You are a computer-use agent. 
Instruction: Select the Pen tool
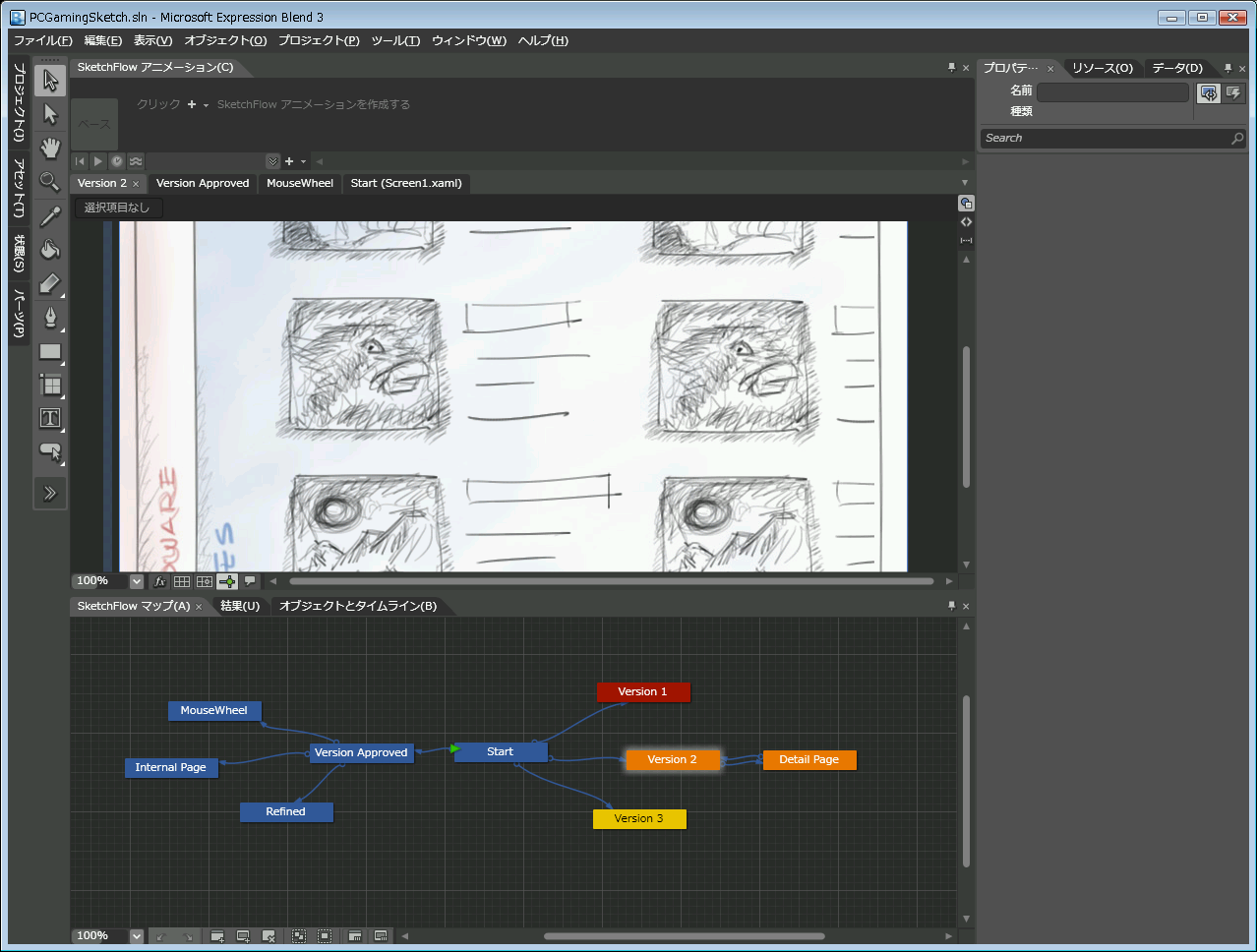pos(50,317)
